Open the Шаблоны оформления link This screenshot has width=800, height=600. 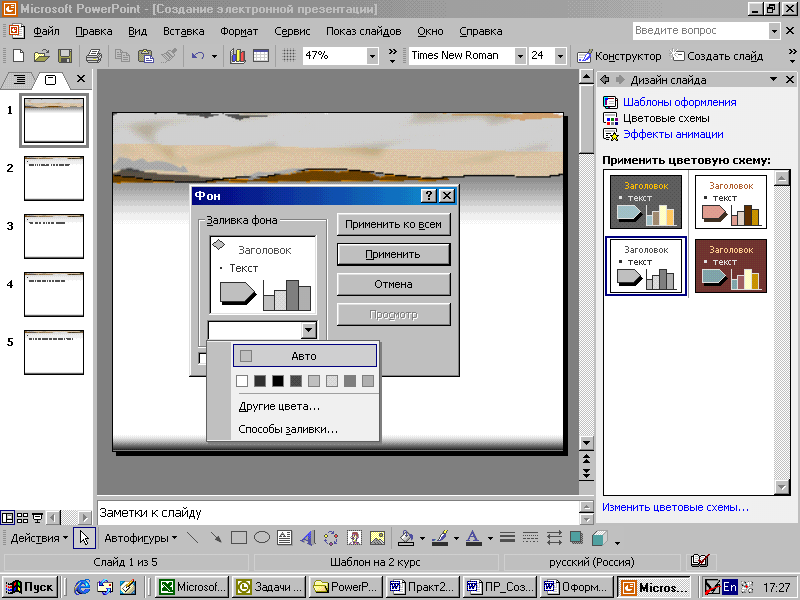pyautogui.click(x=679, y=102)
